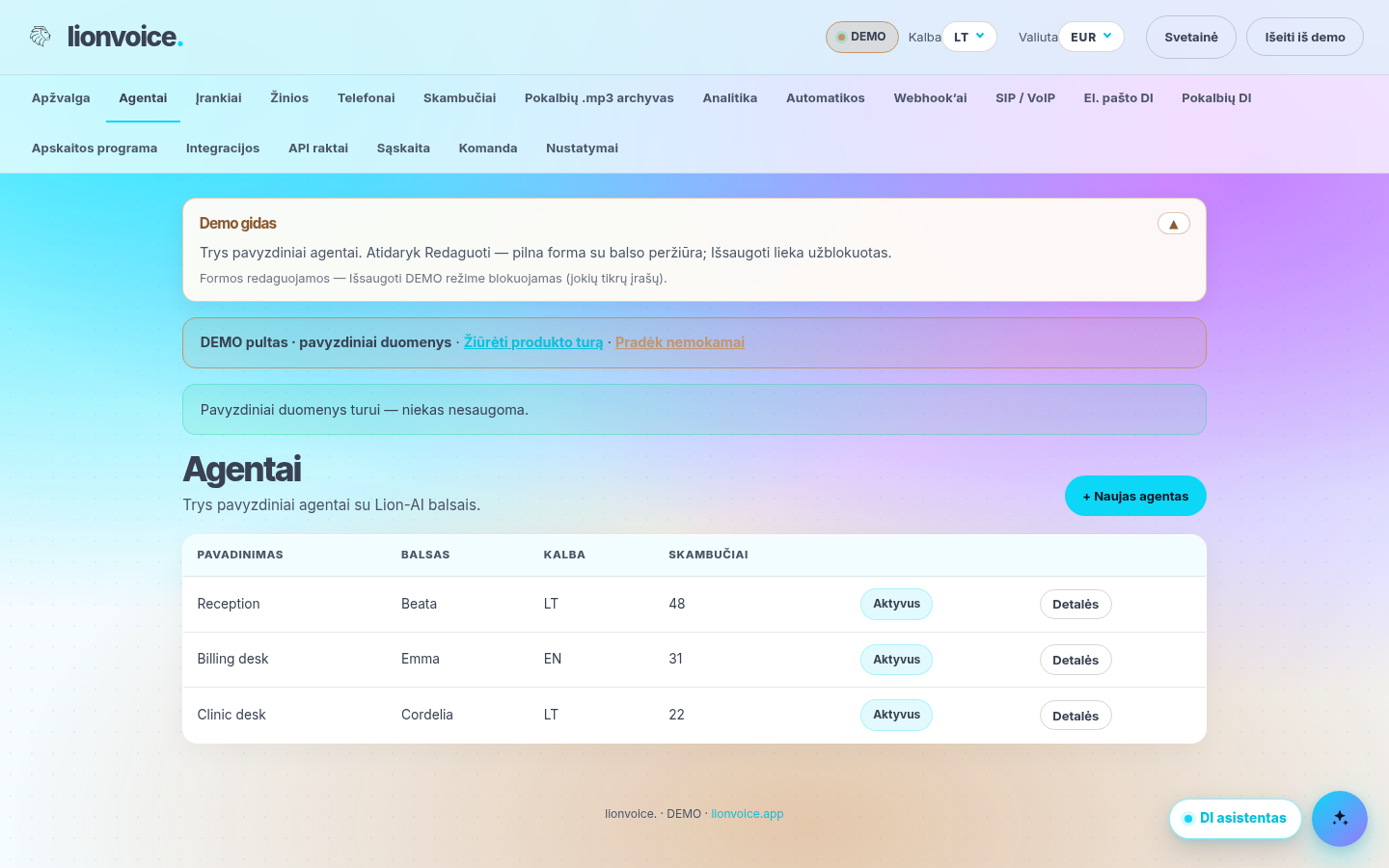
Task: Open the Svetainė button
Action: (1191, 37)
